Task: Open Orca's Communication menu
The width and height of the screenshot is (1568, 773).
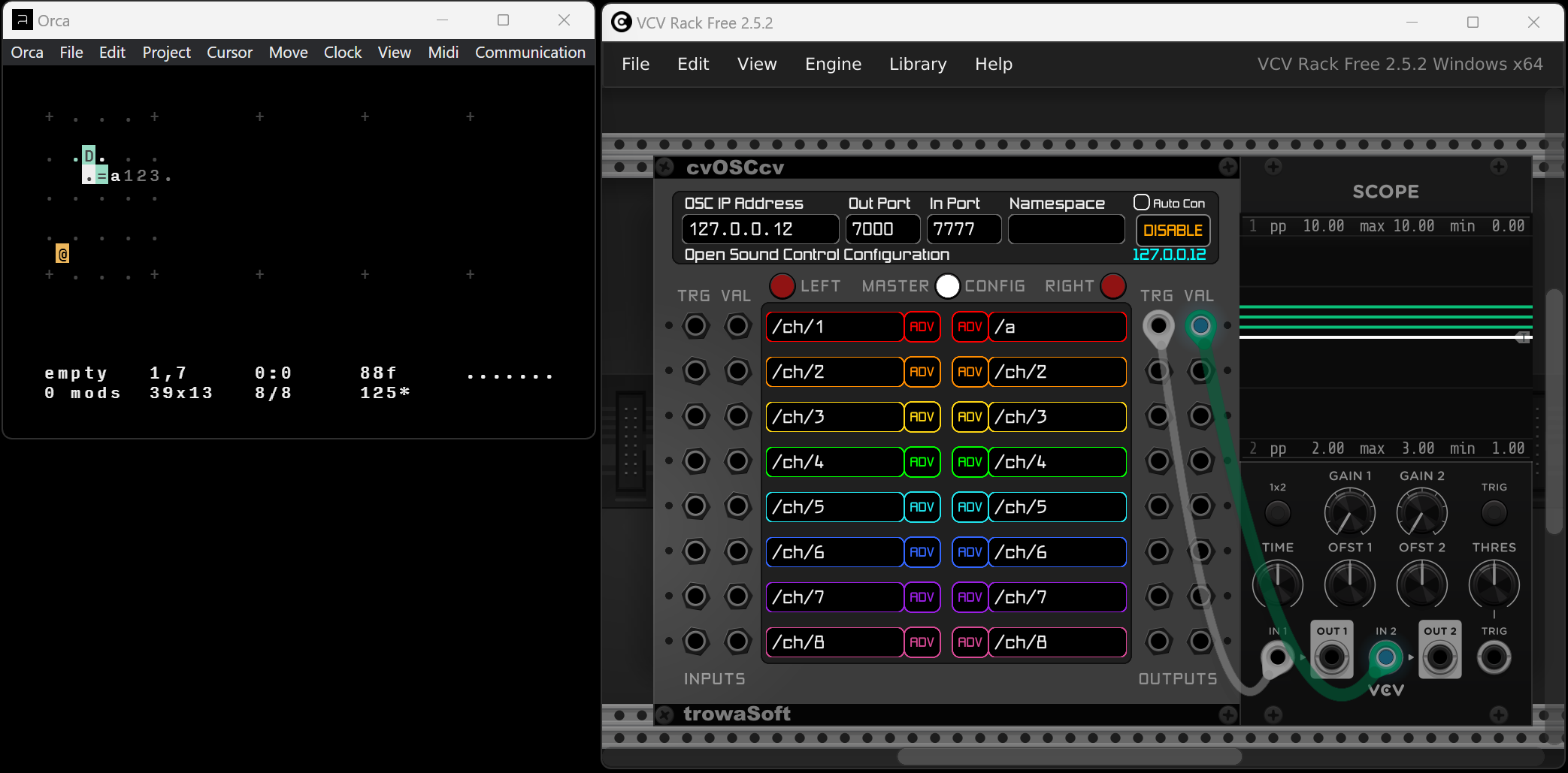Action: (x=530, y=53)
